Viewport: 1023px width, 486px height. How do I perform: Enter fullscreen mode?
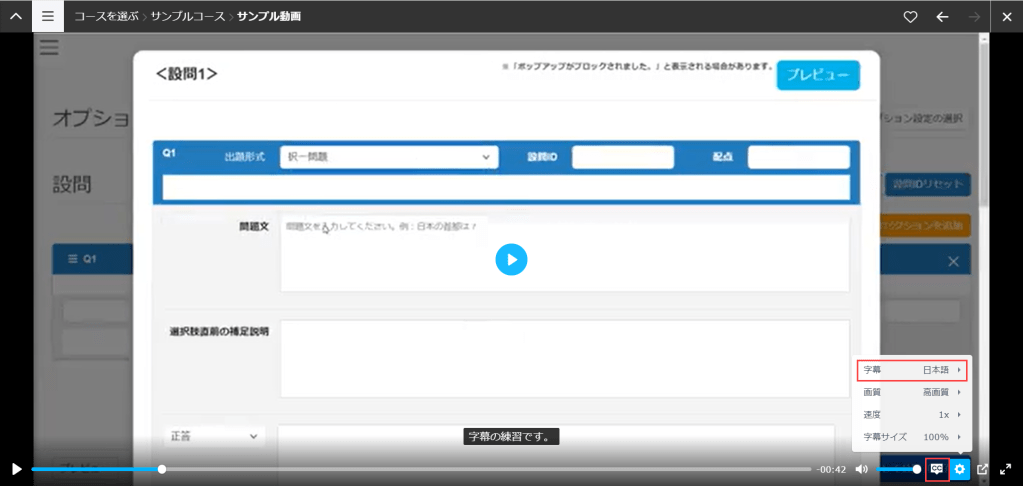click(1005, 469)
